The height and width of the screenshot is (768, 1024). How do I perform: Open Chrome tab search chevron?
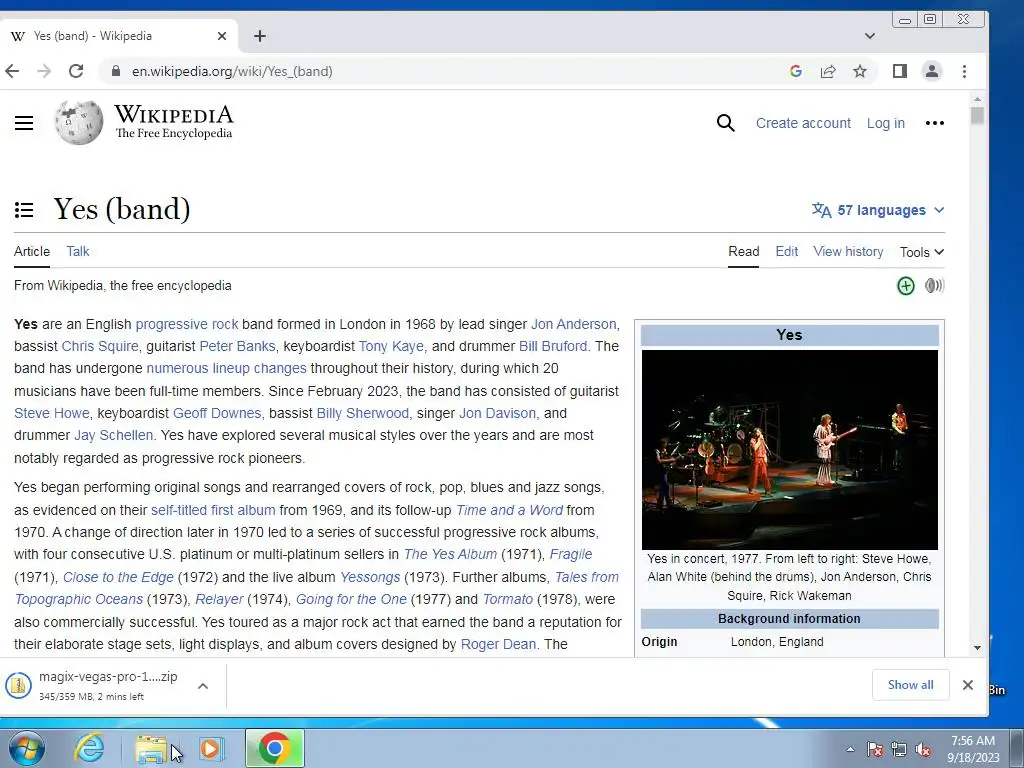(x=869, y=36)
